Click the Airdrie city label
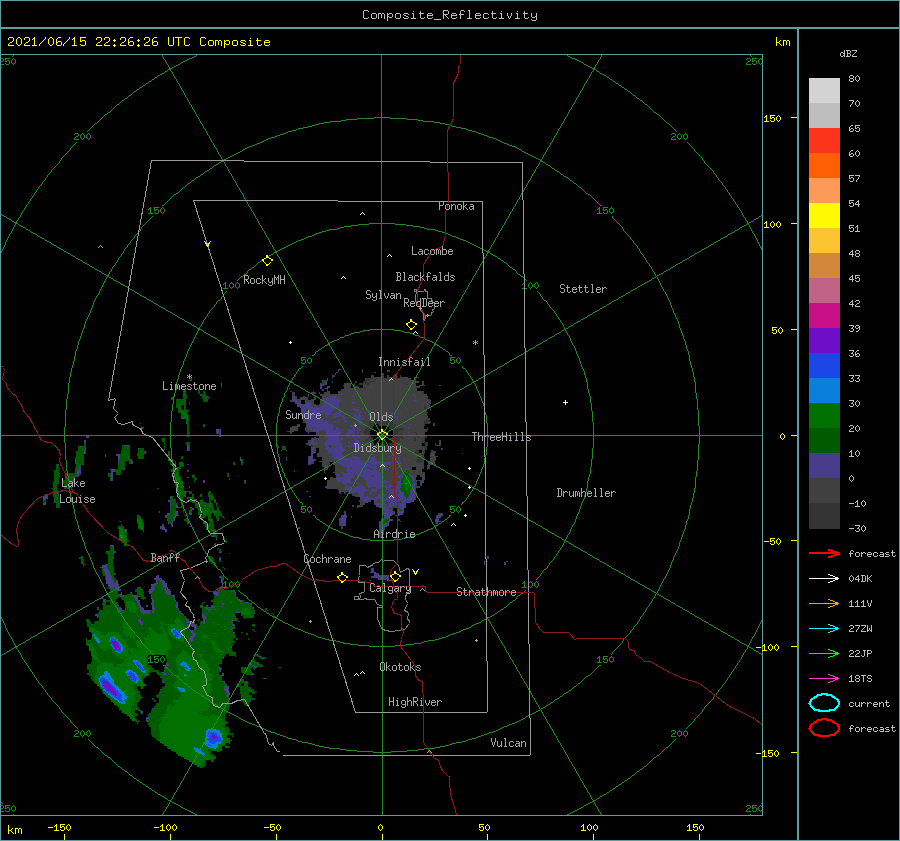Viewport: 900px width, 841px height. (x=394, y=534)
